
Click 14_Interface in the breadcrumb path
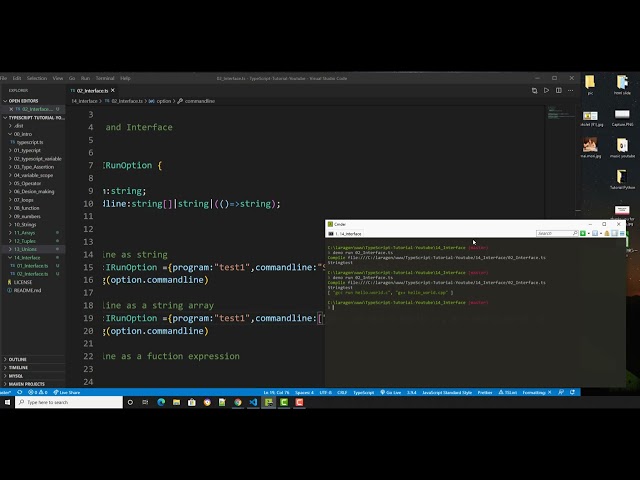[x=84, y=101]
